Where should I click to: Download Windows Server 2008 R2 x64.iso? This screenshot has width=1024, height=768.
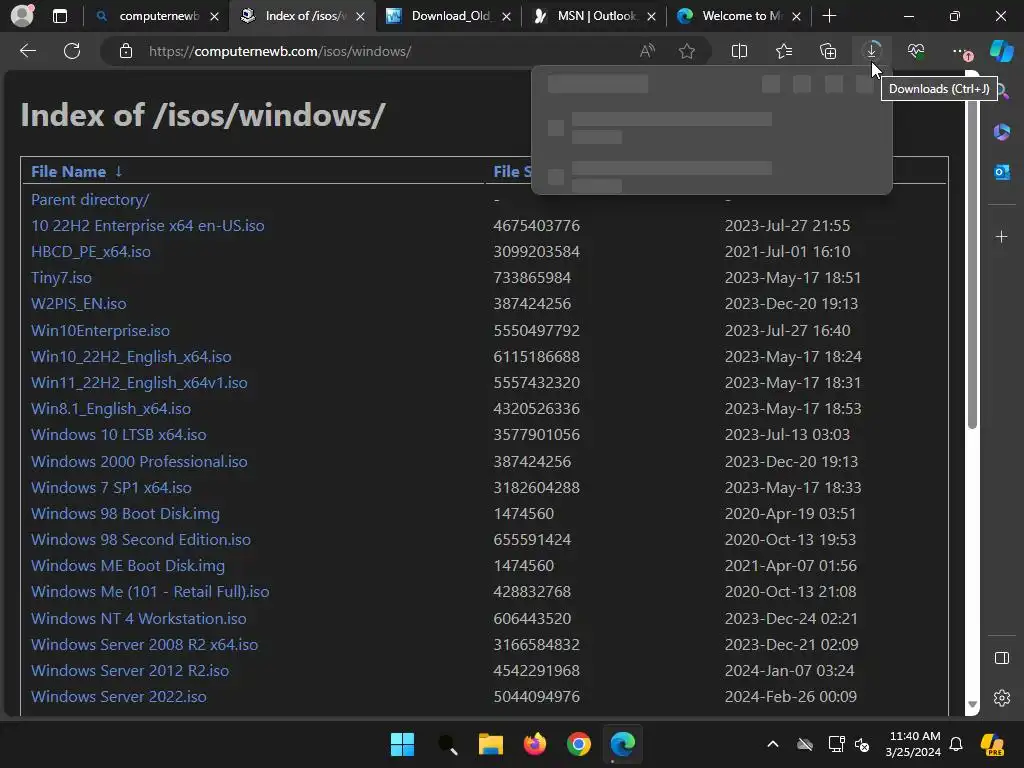[144, 644]
